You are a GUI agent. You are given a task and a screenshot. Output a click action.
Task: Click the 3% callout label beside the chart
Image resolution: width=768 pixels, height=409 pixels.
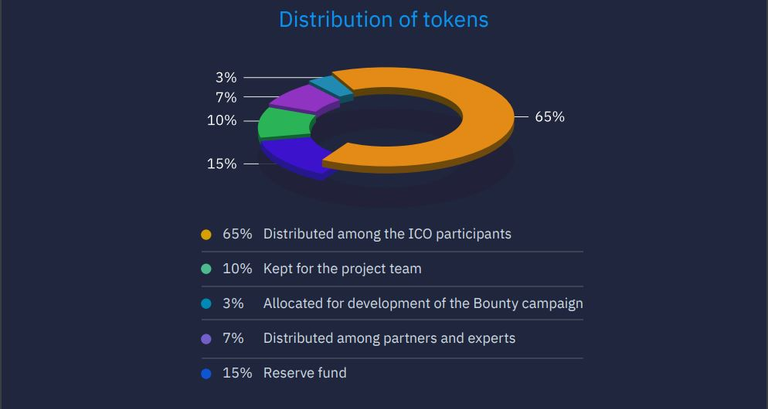coord(226,77)
